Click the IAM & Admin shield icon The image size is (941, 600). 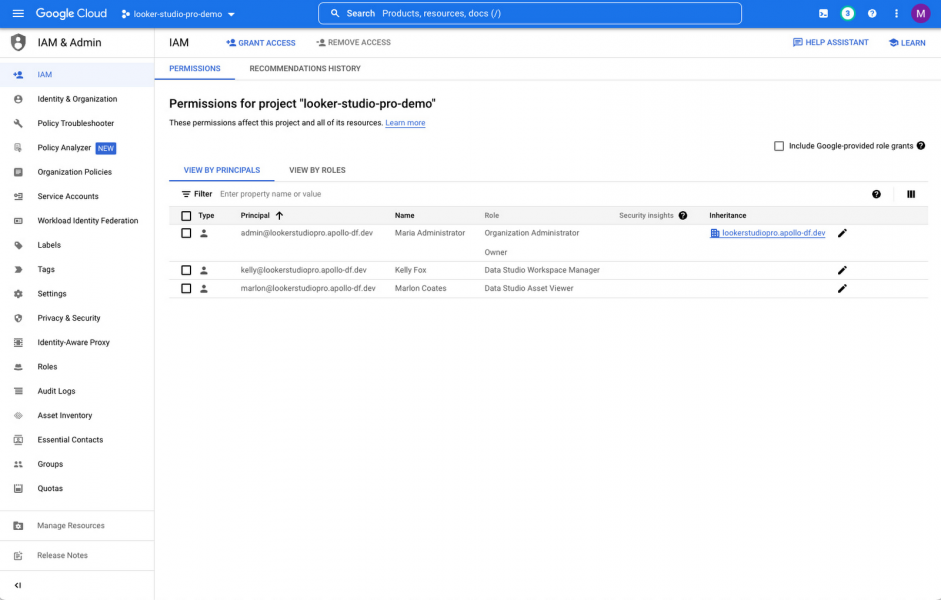pos(19,42)
